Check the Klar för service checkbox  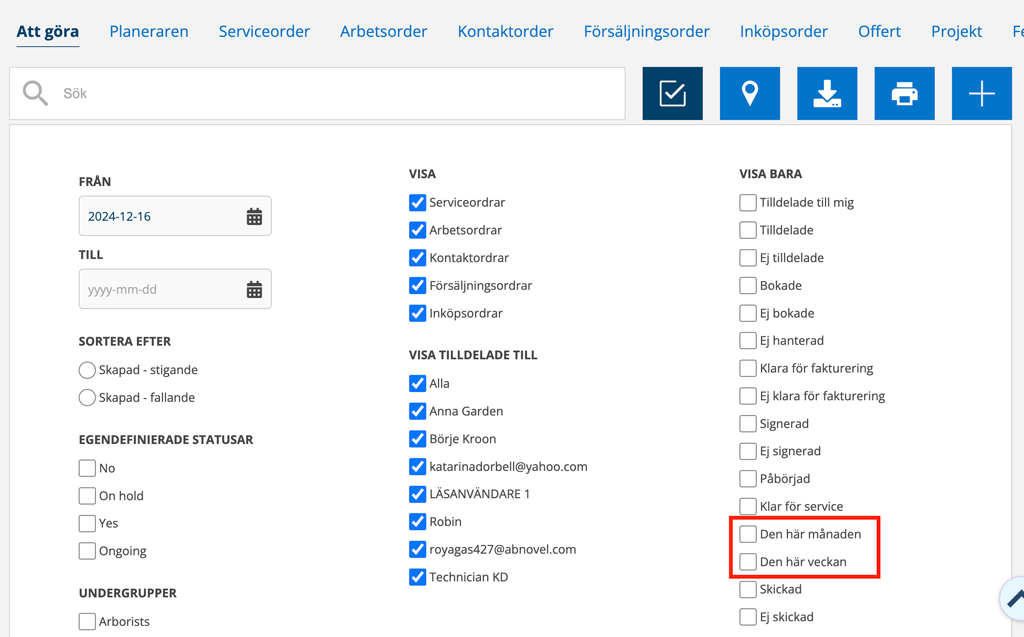[748, 506]
